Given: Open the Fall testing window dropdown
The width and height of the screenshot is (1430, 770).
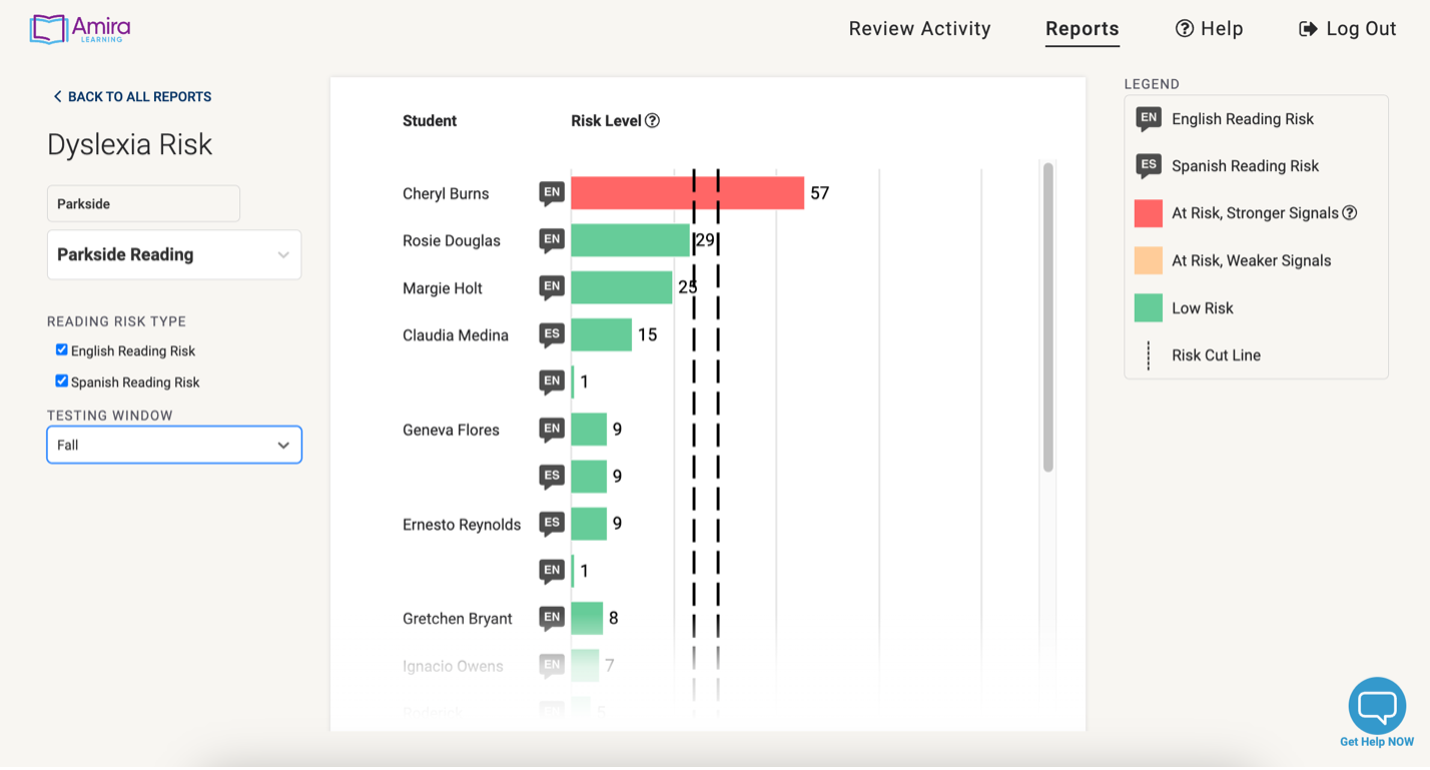Looking at the screenshot, I should click(x=174, y=445).
